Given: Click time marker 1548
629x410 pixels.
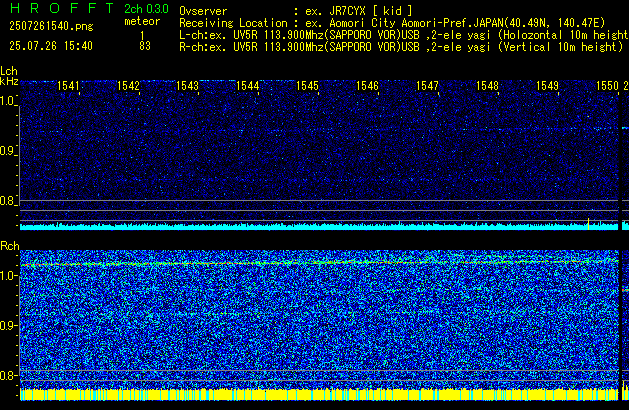Looking at the screenshot, I should (x=487, y=86).
